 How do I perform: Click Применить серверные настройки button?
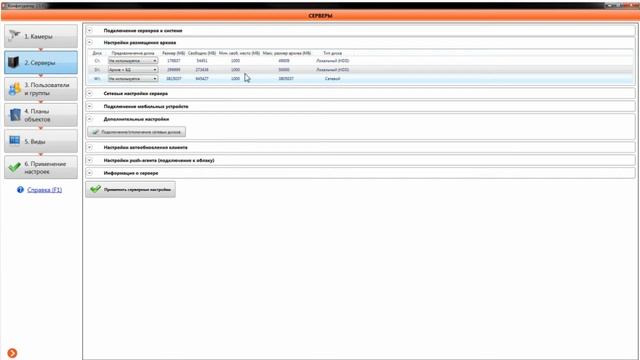(131, 189)
